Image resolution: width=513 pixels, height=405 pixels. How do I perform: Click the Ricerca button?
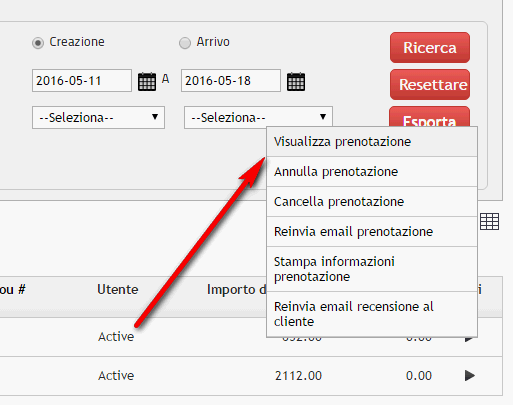[430, 48]
